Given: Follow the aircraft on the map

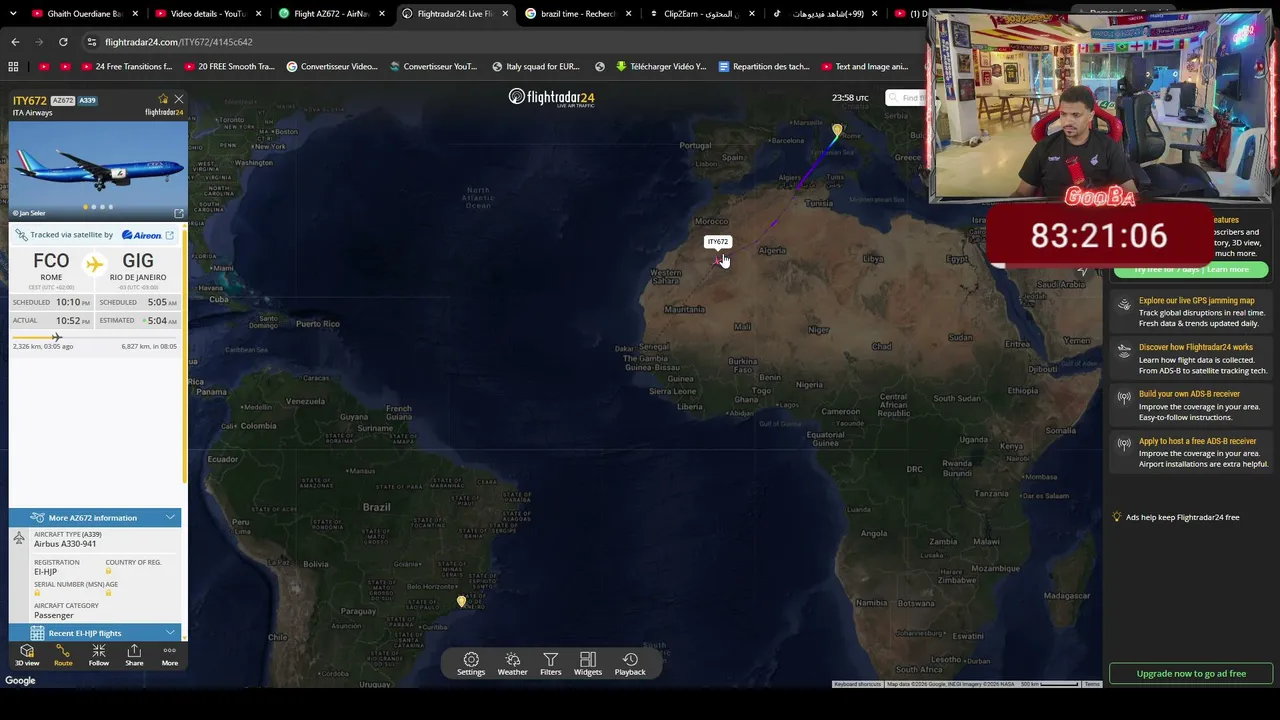Looking at the screenshot, I should (98, 656).
